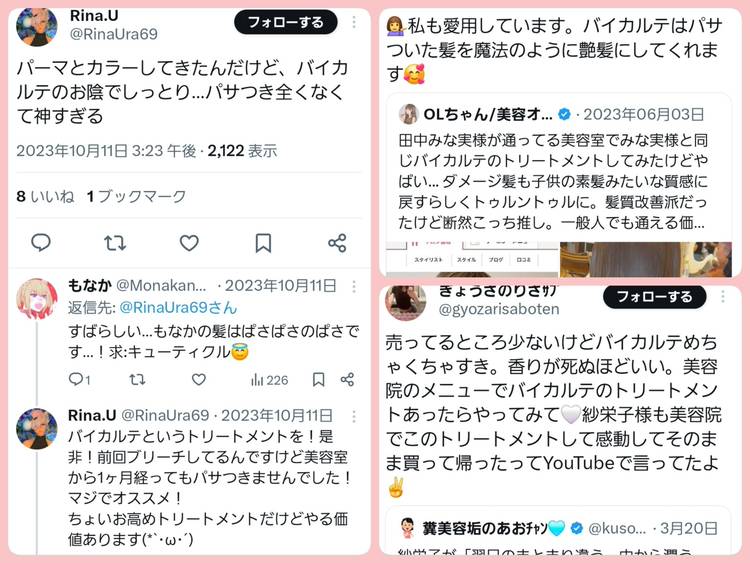This screenshot has height=563, width=750.
Task: Follow @gyozarisaboten with フォローする button
Action: pyautogui.click(x=654, y=297)
